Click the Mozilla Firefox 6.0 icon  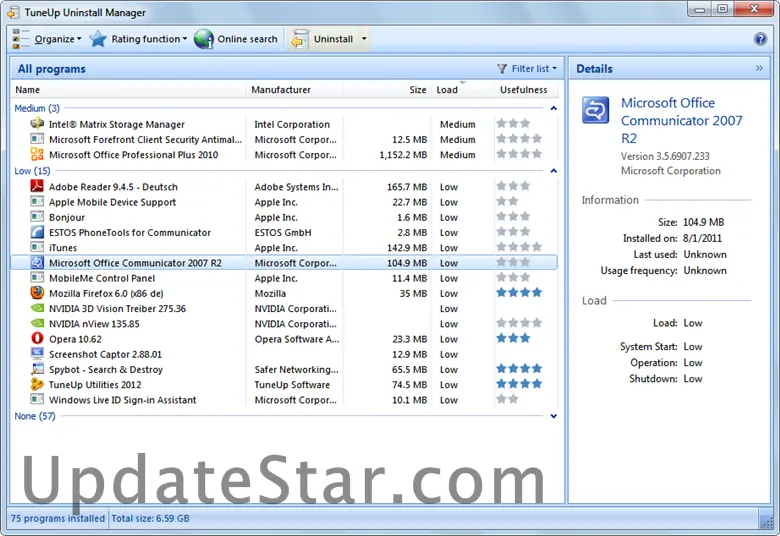coord(37,293)
